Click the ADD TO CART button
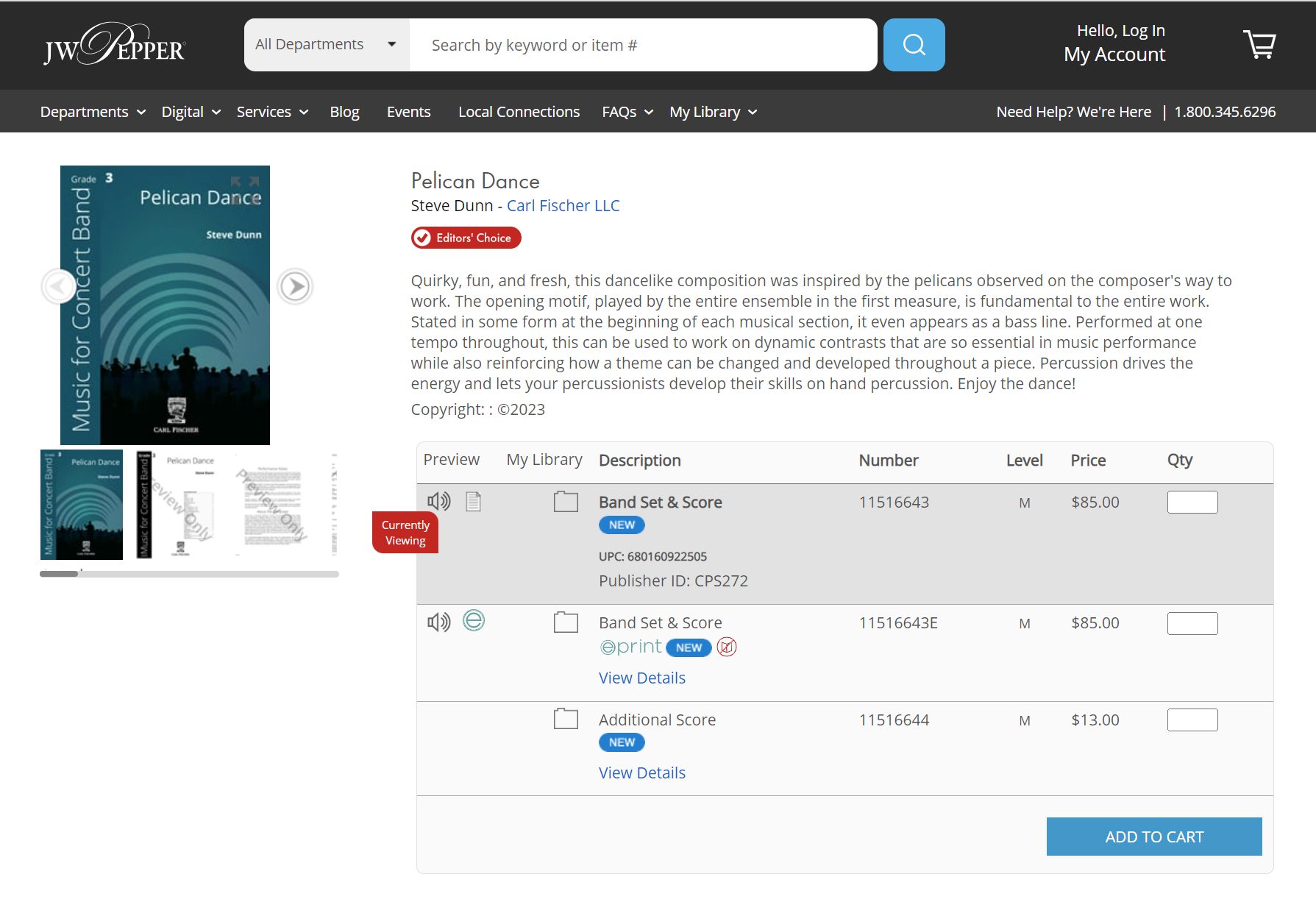 point(1154,837)
